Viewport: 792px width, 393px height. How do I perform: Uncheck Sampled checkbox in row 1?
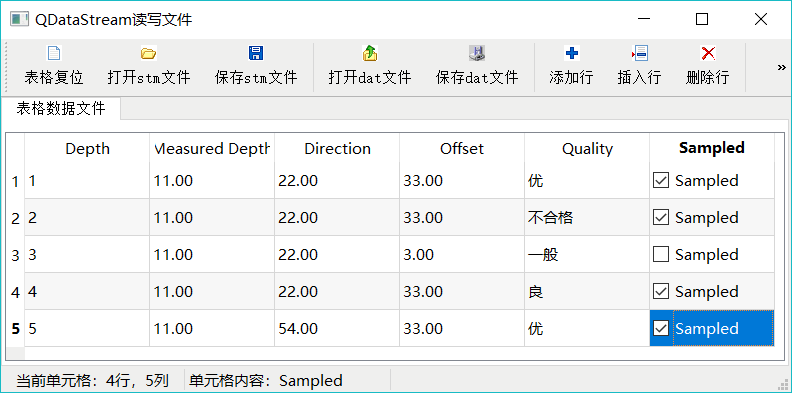coord(661,180)
